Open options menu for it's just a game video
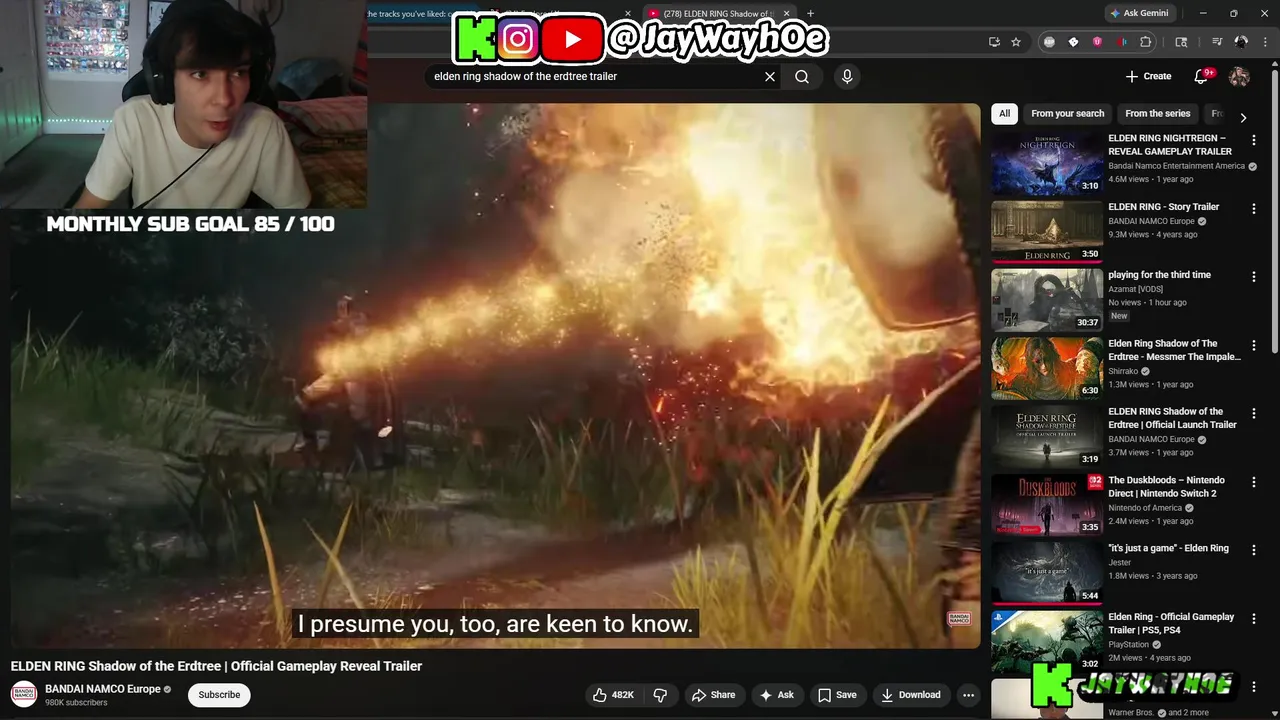Image resolution: width=1280 pixels, height=720 pixels. click(x=1254, y=550)
